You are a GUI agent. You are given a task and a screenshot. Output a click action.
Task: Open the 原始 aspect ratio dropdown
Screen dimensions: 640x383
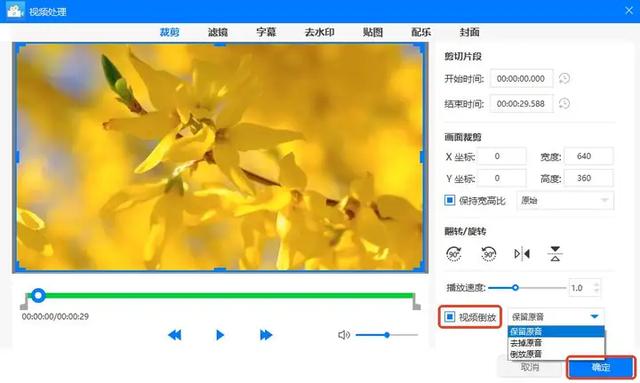click(x=565, y=200)
